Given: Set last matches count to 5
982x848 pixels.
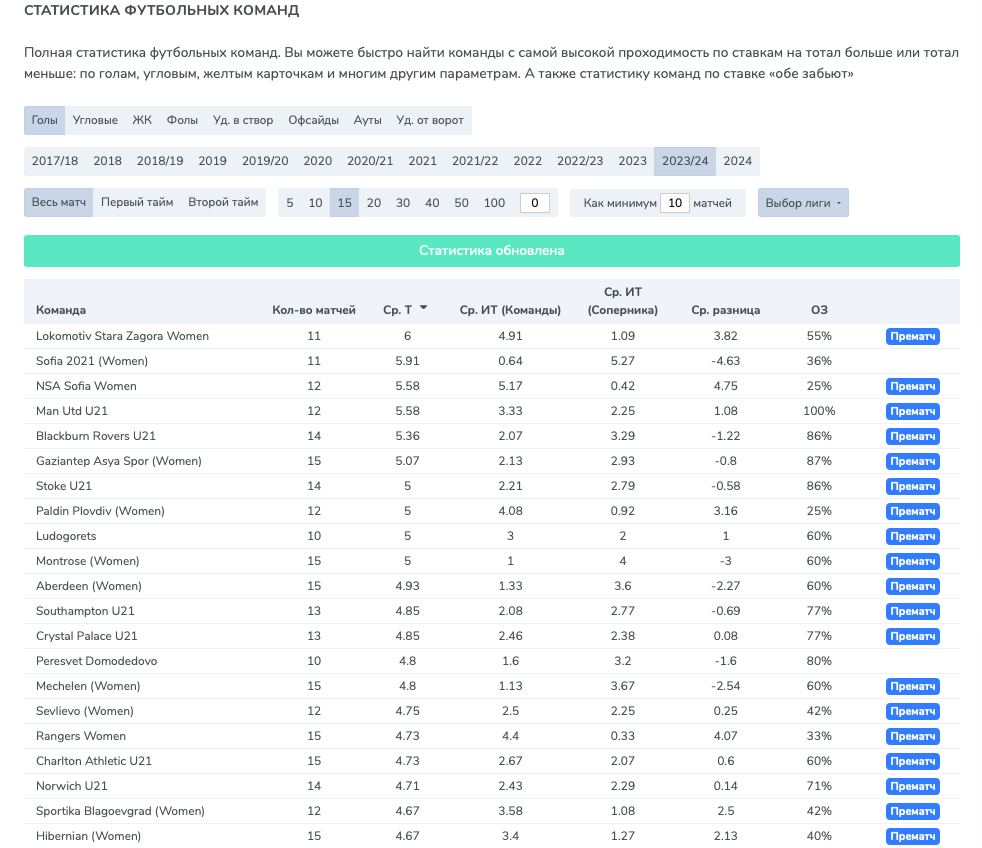Looking at the screenshot, I should [x=290, y=203].
